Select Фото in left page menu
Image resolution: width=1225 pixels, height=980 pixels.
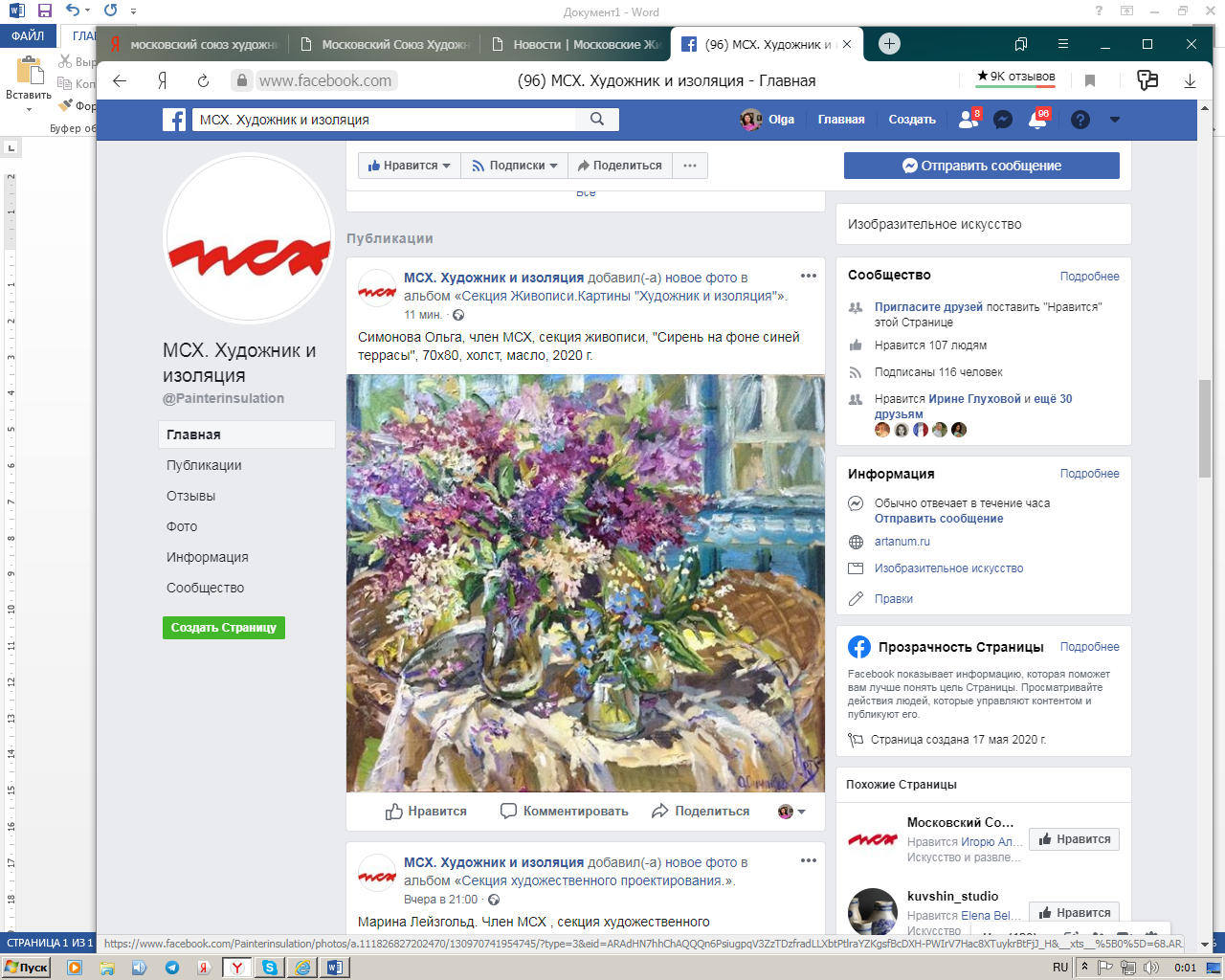click(x=182, y=526)
